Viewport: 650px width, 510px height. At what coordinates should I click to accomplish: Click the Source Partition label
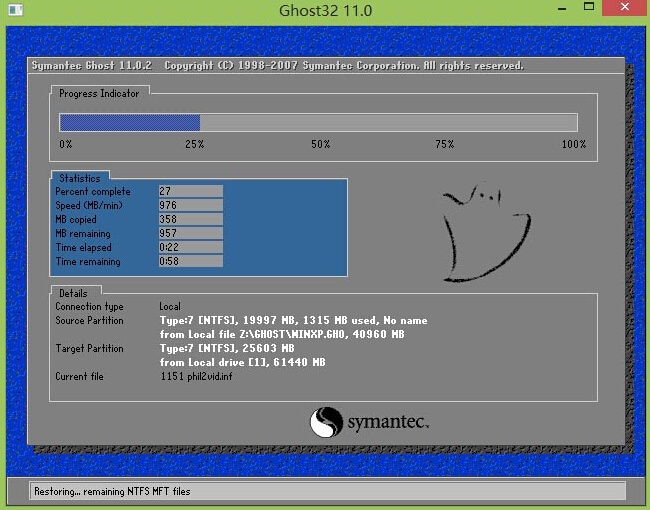[x=90, y=321]
